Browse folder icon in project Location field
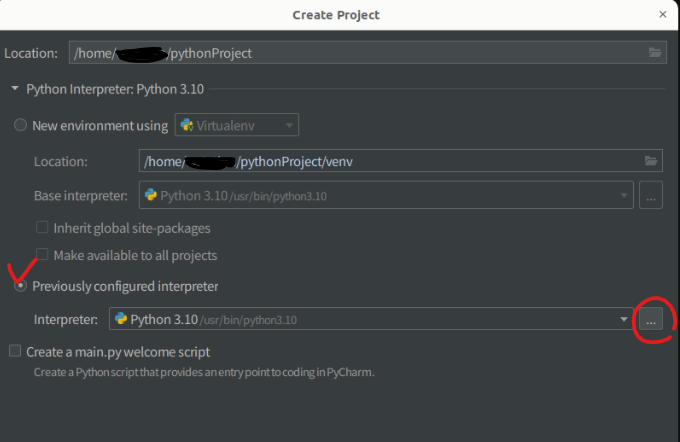Viewport: 680px width, 442px height. (x=655, y=53)
